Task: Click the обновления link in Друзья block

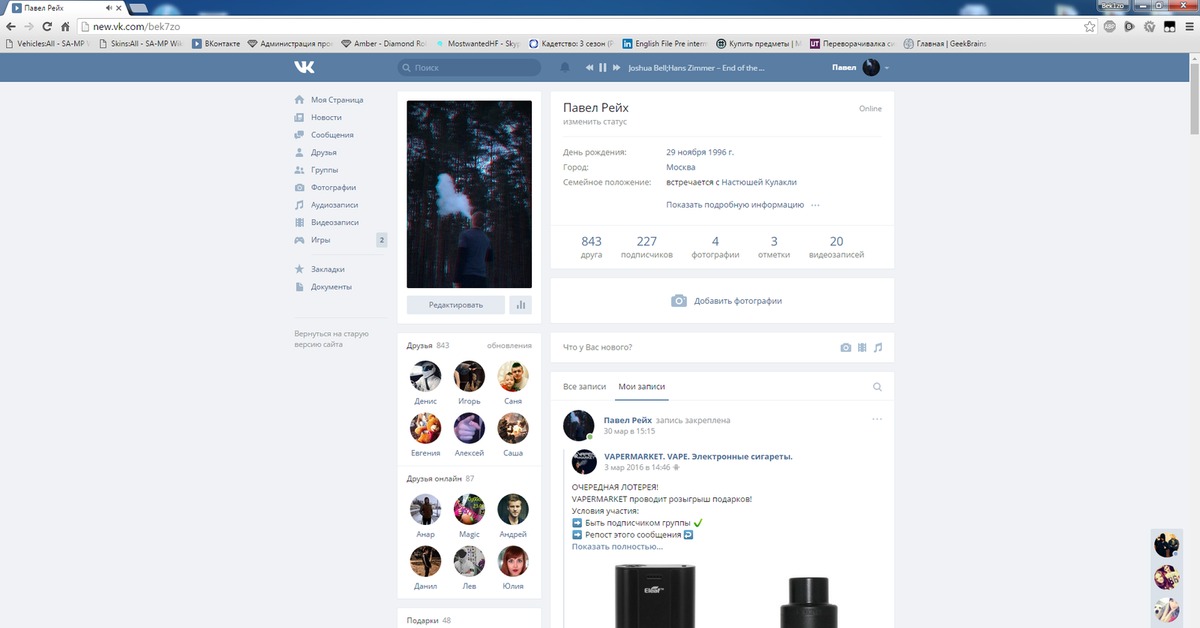Action: 509,346
